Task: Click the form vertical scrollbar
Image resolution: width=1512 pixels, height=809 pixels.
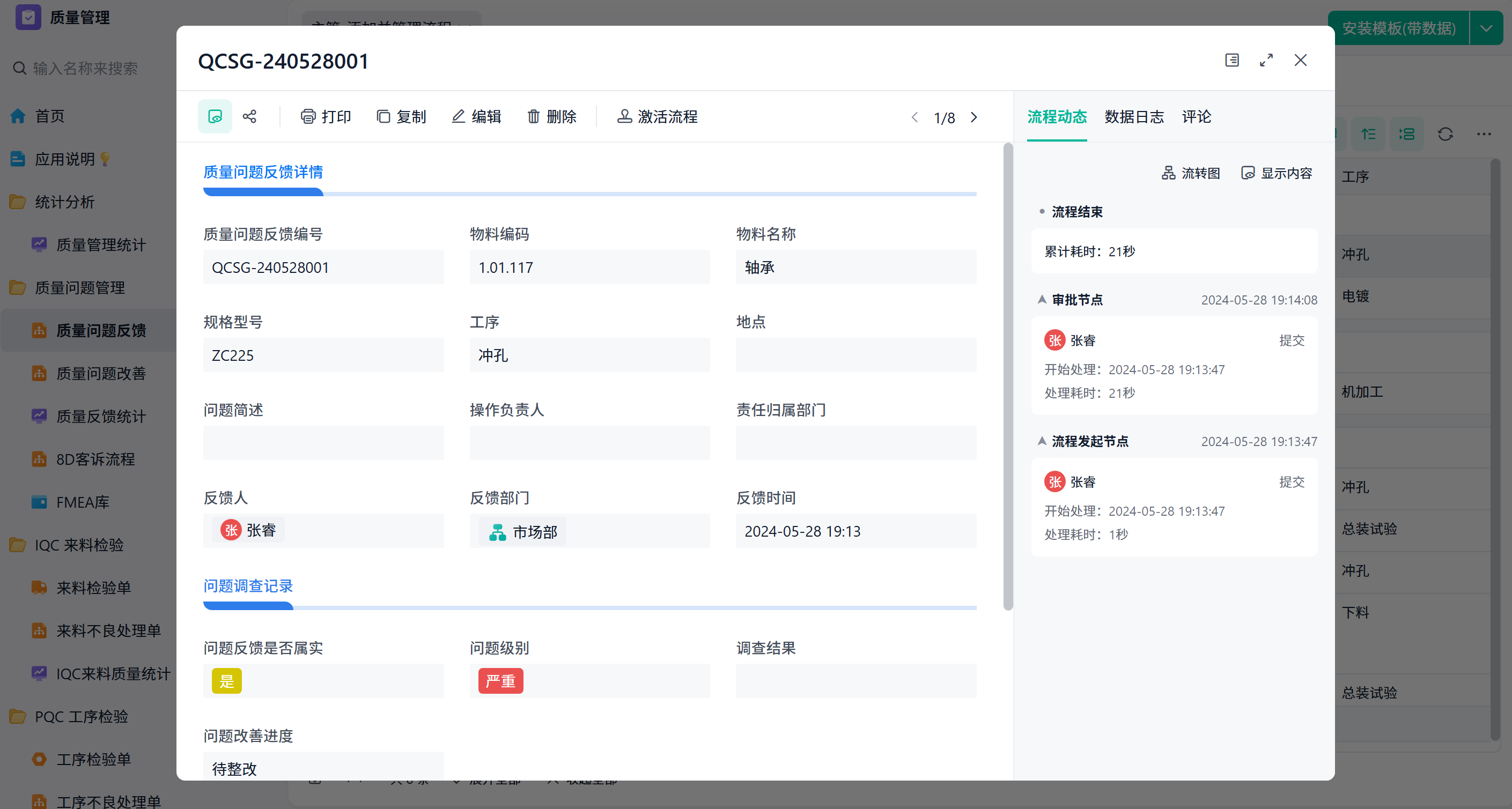Action: [1008, 377]
